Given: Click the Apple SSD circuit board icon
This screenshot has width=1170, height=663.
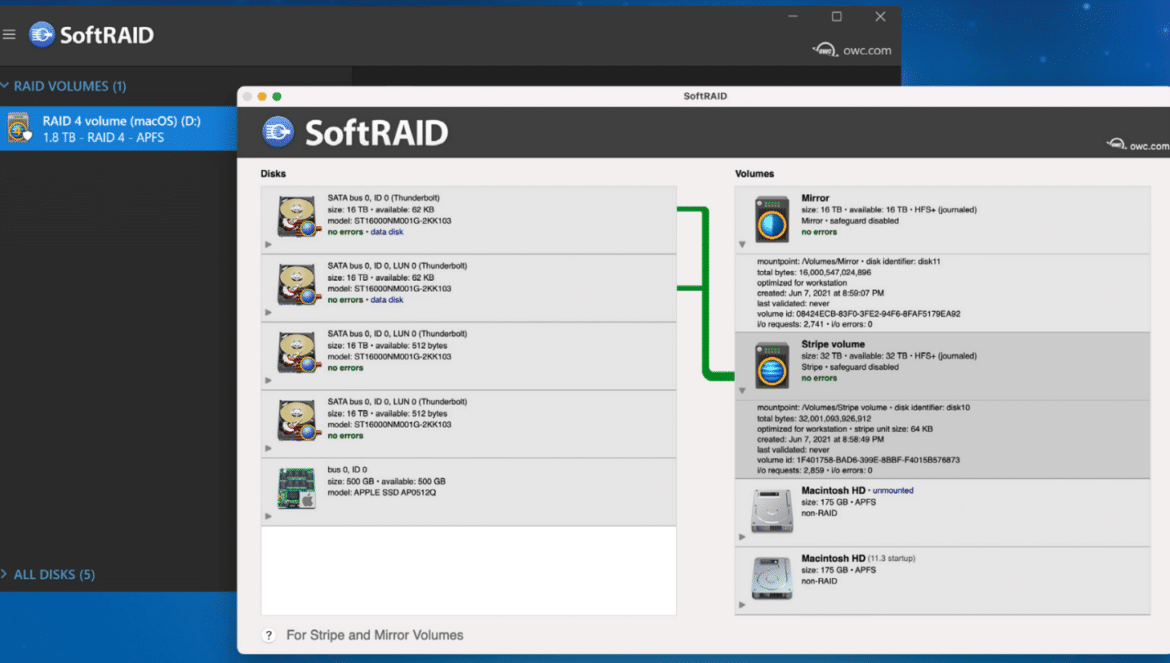Looking at the screenshot, I should (296, 488).
